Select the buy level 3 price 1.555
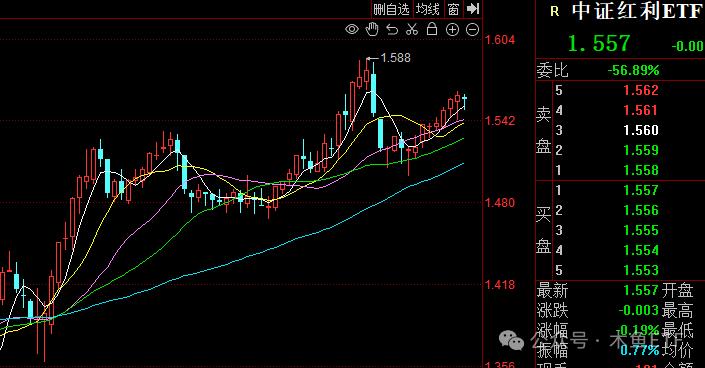 [x=641, y=230]
